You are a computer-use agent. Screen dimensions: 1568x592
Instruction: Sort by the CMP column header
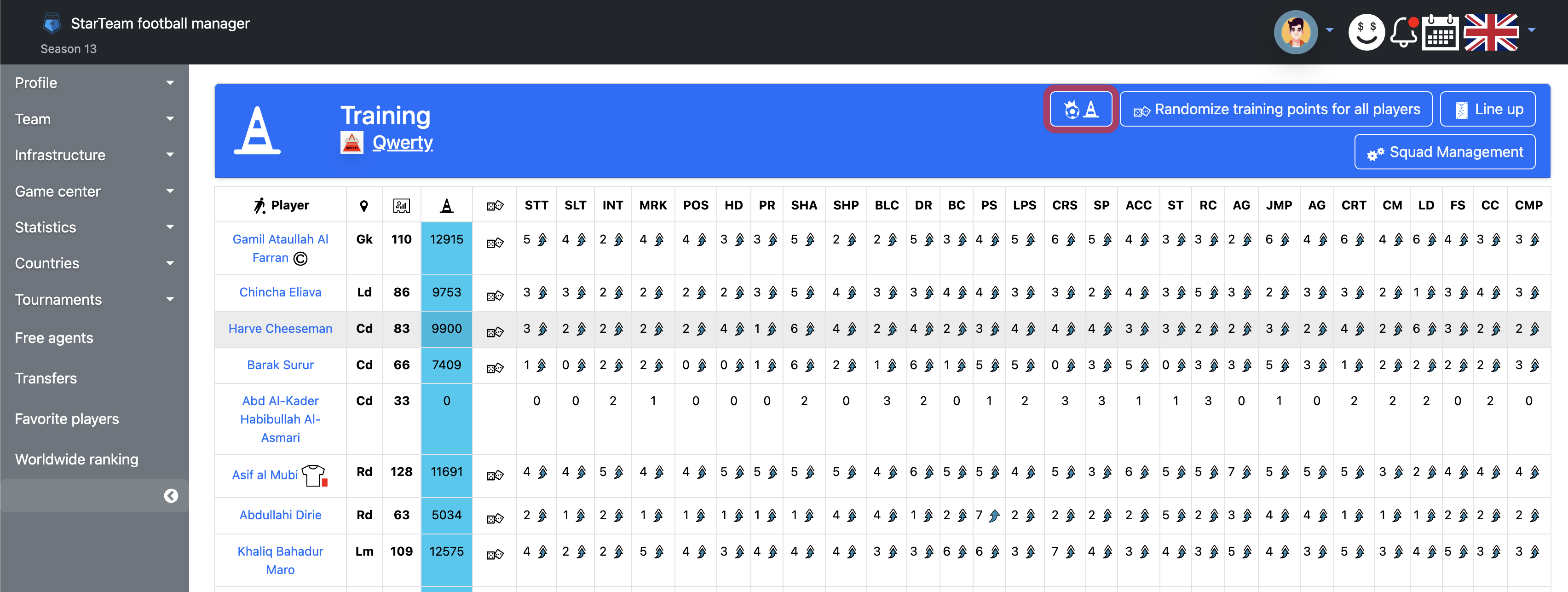pyautogui.click(x=1528, y=205)
